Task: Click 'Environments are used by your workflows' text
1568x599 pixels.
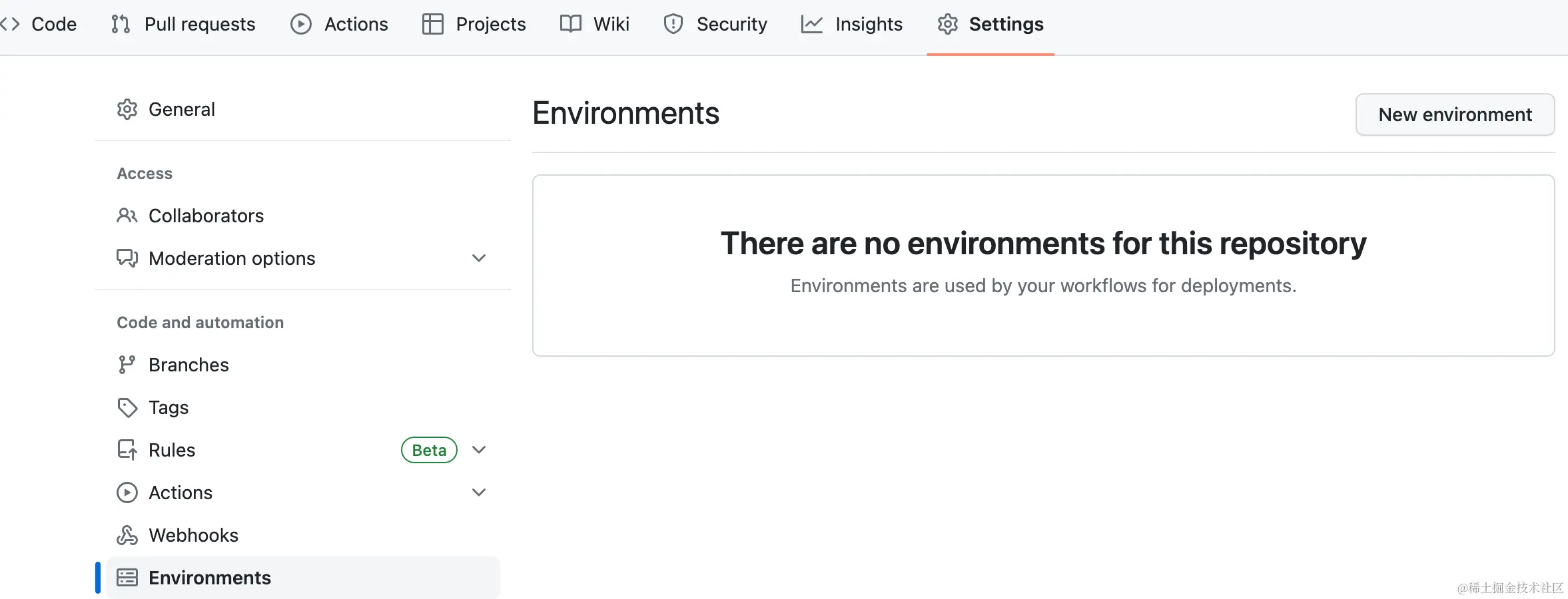Action: 1044,286
